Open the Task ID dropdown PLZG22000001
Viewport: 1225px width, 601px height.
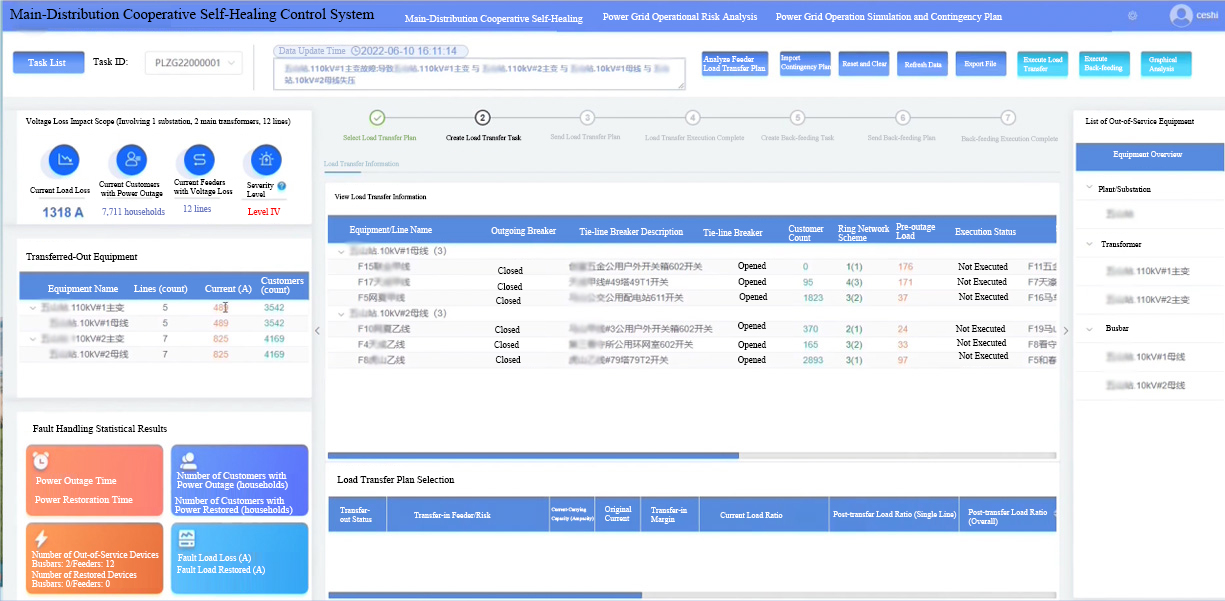[194, 63]
